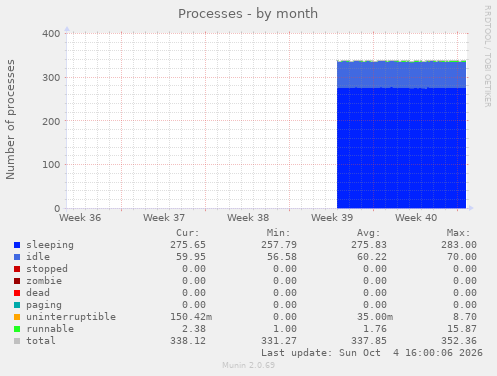The width and height of the screenshot is (497, 376).
Task: Click the 'Week 36' x-axis label
Action: coord(80,218)
